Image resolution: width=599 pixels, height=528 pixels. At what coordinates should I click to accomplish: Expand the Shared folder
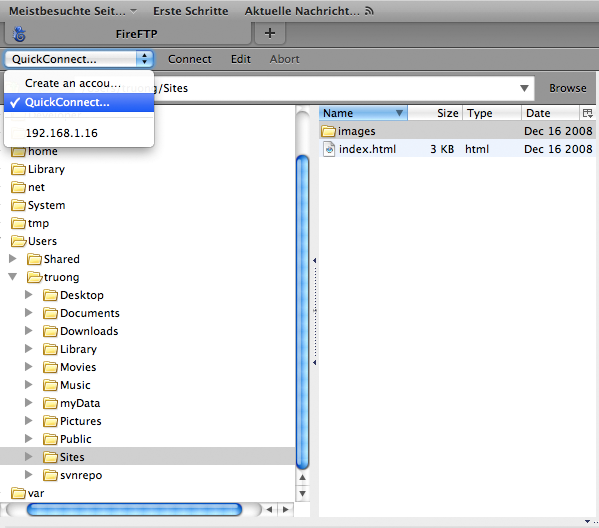(x=13, y=259)
